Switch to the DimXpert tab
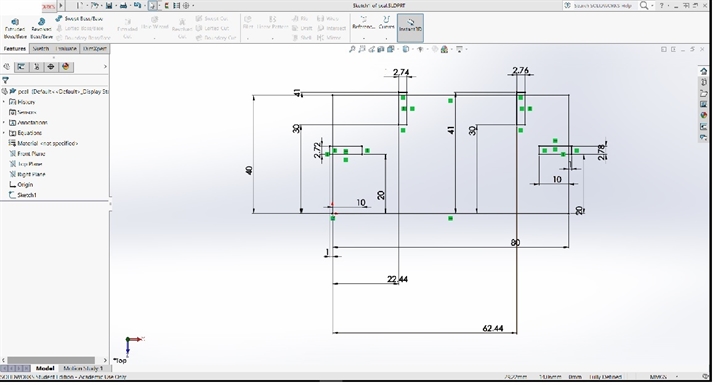The image size is (715, 385). point(94,48)
